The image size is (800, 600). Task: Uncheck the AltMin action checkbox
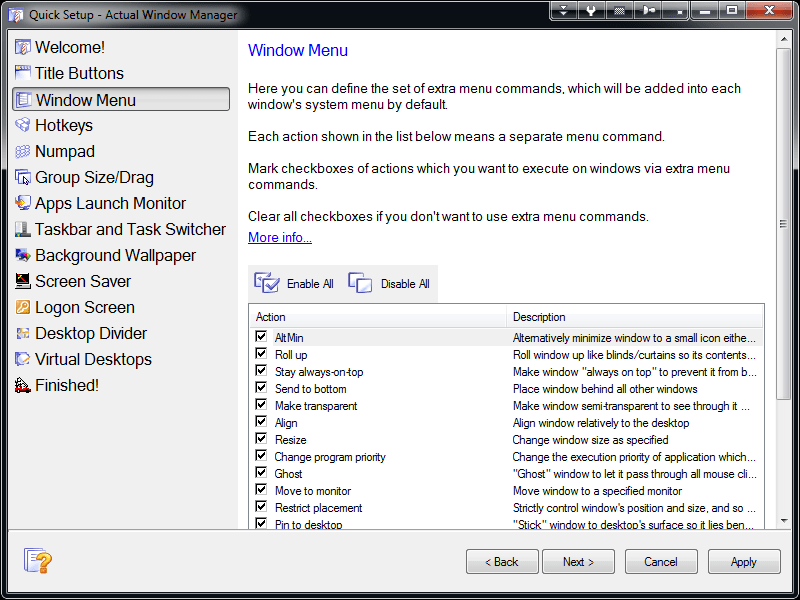[261, 337]
